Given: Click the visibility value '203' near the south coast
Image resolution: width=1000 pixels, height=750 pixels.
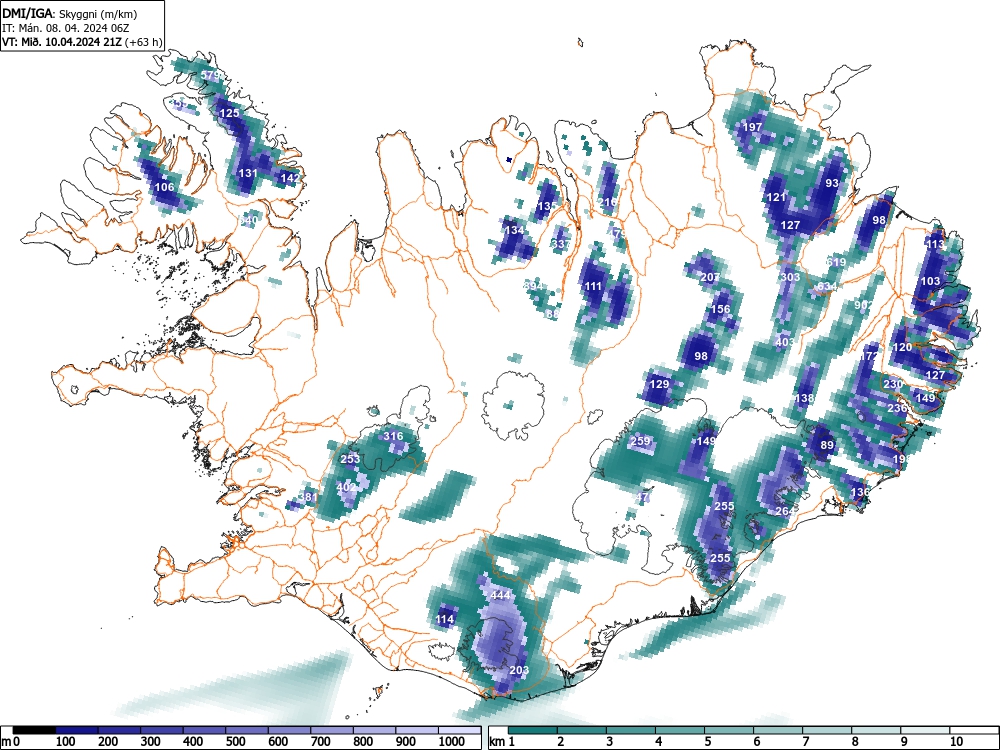Looking at the screenshot, I should 520,670.
